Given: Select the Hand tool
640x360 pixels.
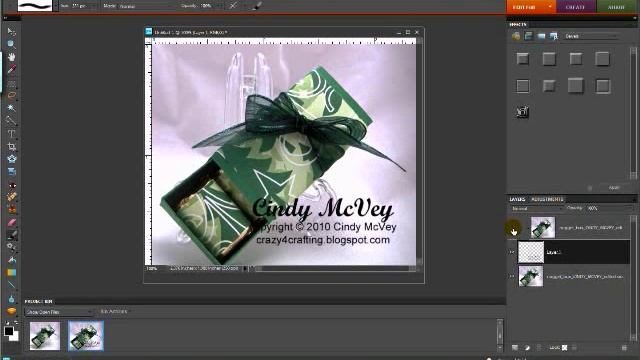Looking at the screenshot, I should pos(11,57).
